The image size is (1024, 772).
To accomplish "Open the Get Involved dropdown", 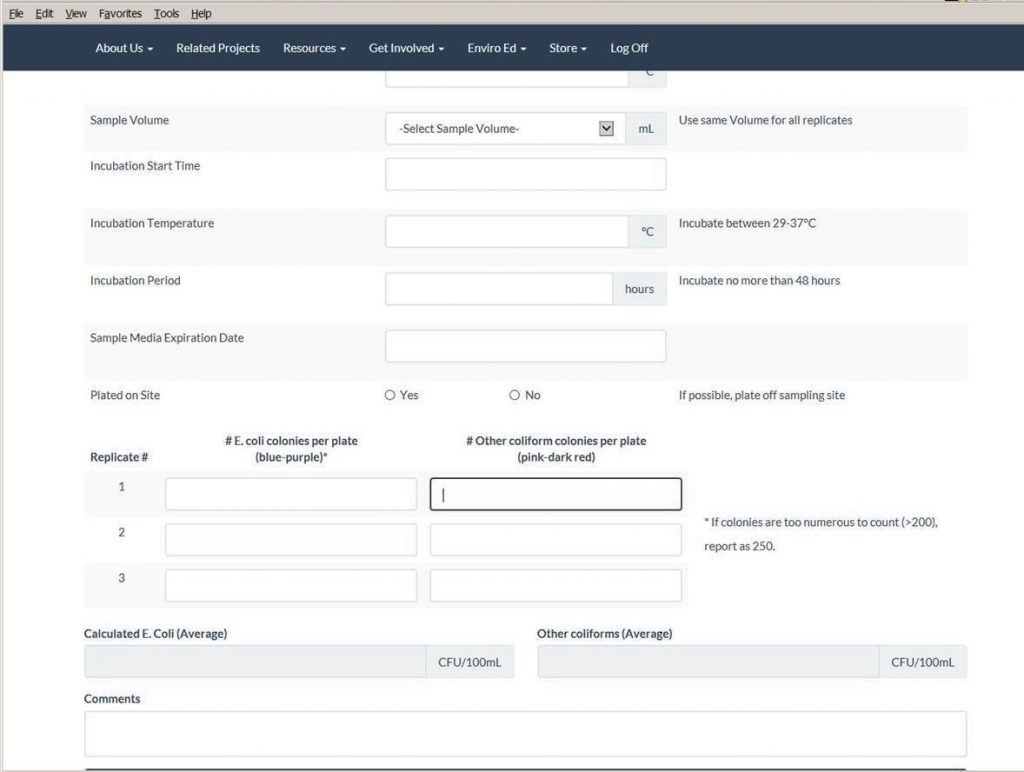I will coord(406,48).
